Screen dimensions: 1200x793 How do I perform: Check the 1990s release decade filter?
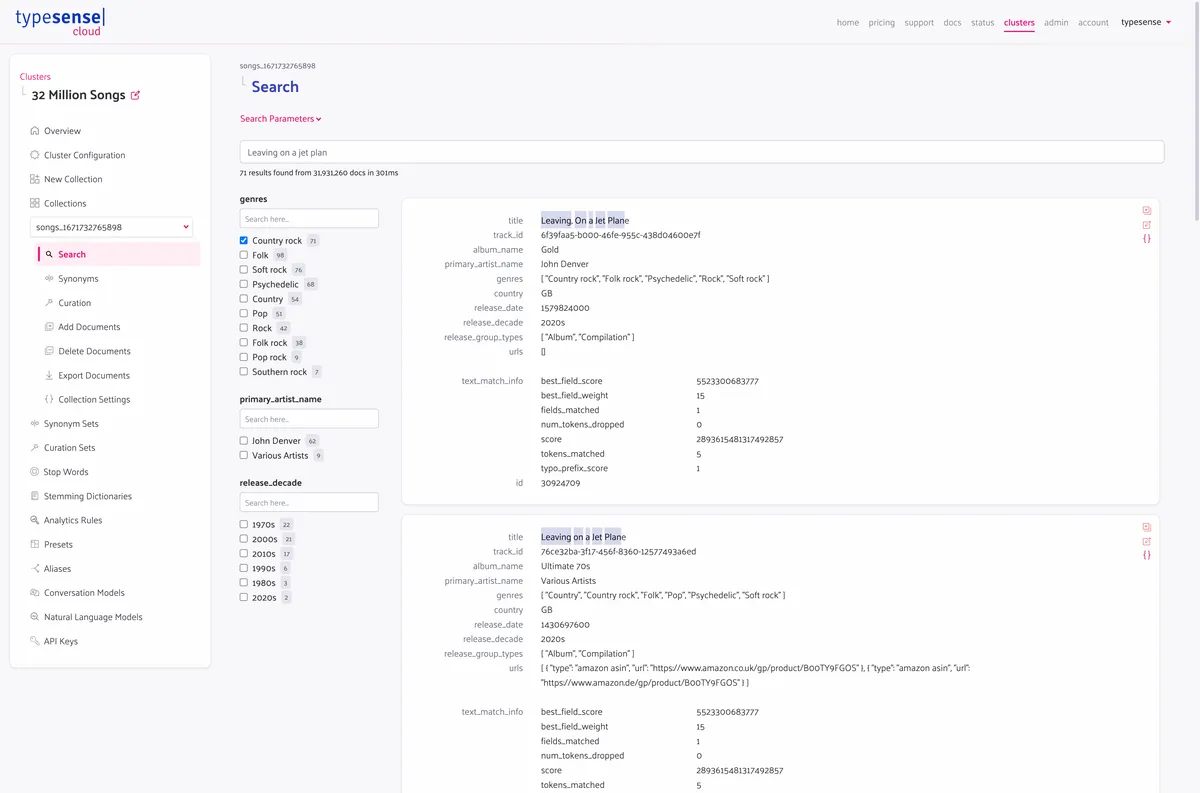[x=244, y=568]
